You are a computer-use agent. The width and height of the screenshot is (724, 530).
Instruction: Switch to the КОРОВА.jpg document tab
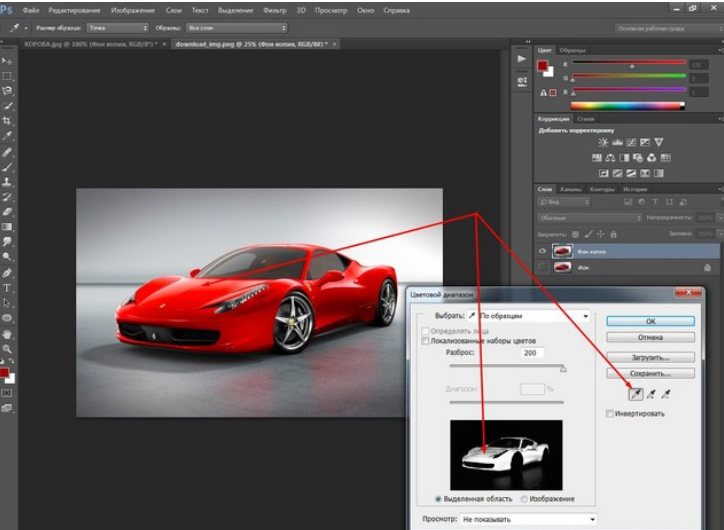(x=90, y=44)
